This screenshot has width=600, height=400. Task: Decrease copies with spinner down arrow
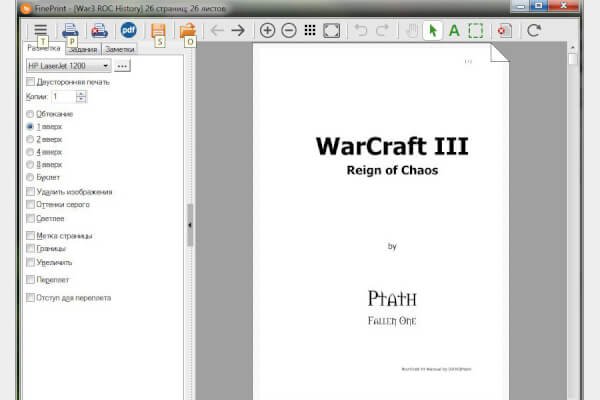tap(81, 100)
